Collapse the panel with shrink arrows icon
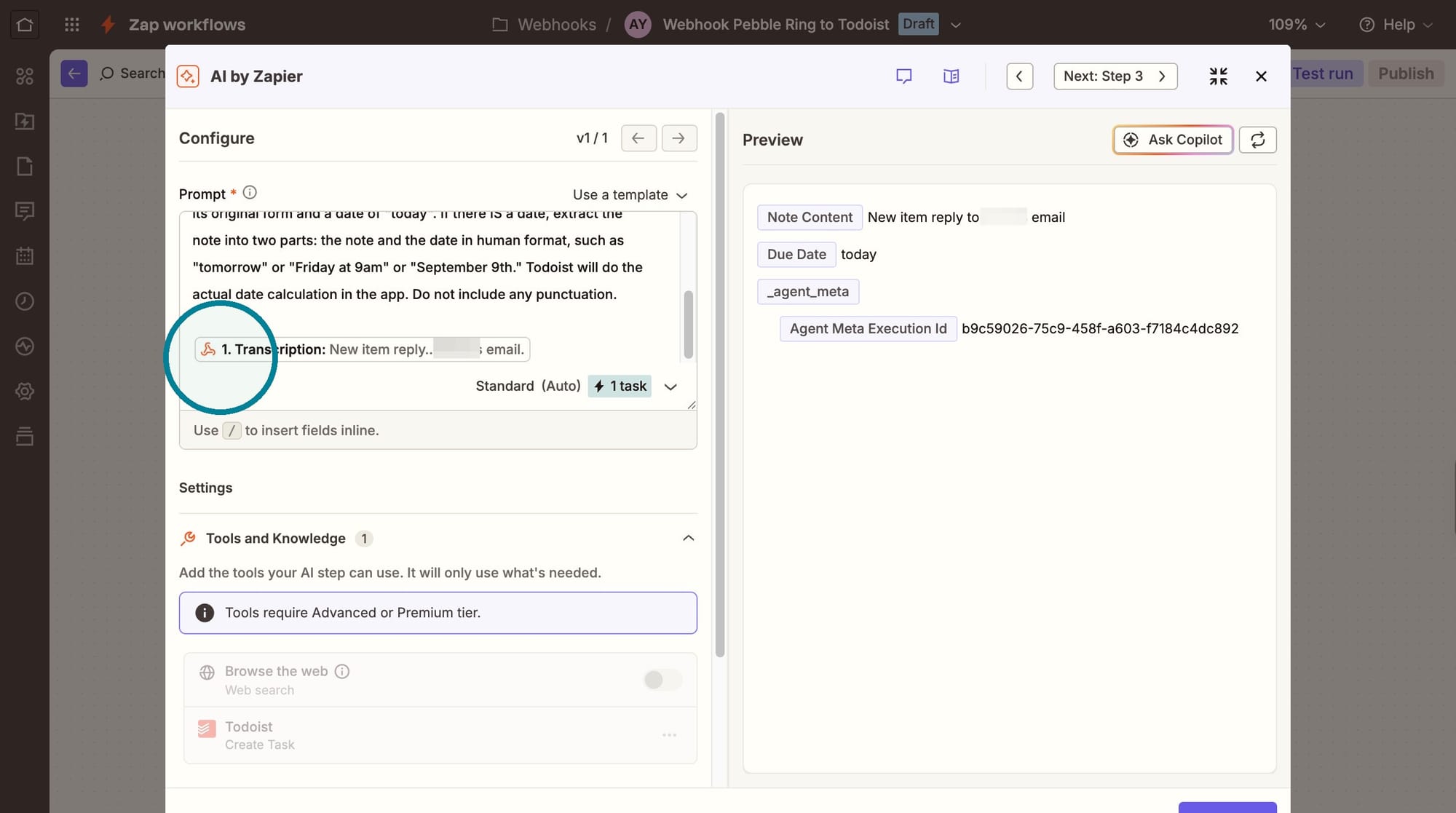Image resolution: width=1456 pixels, height=813 pixels. point(1218,76)
